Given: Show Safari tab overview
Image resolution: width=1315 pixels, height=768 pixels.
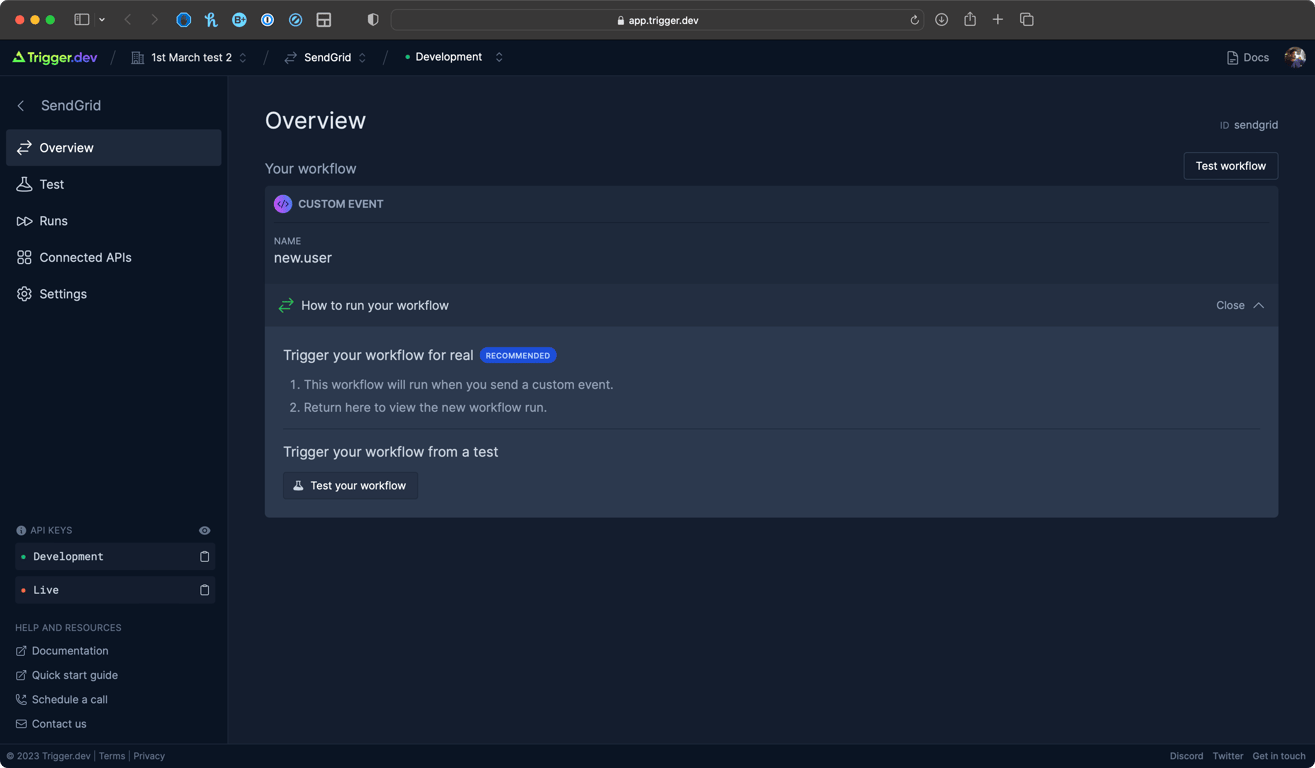Looking at the screenshot, I should 1026,20.
